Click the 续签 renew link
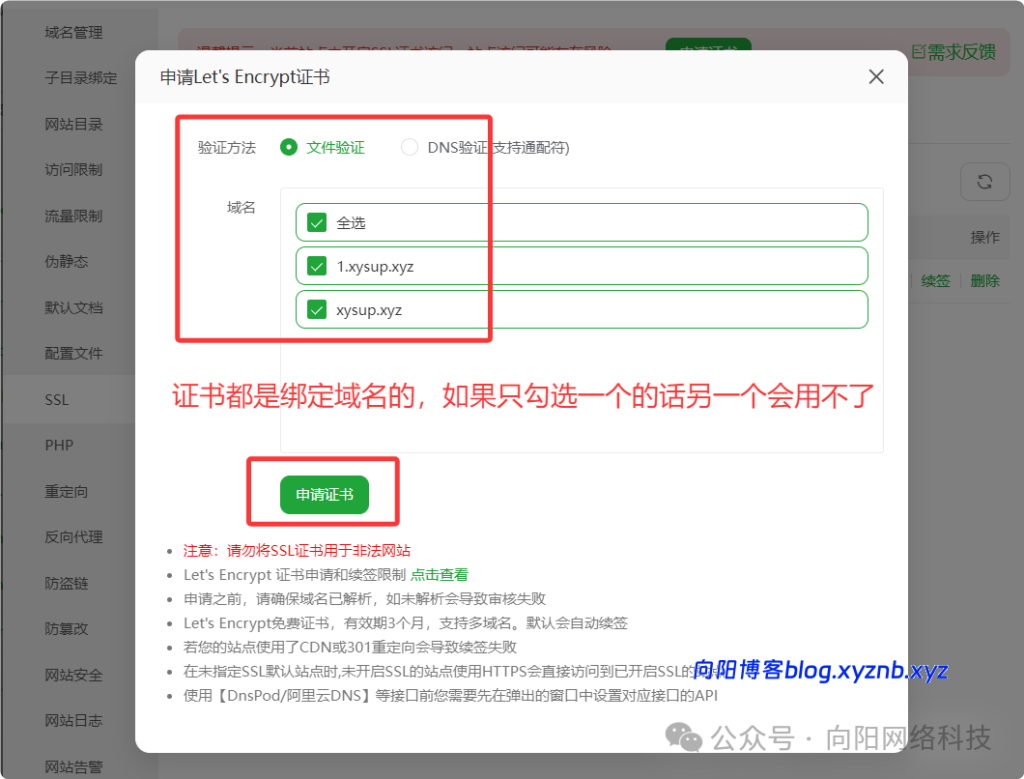This screenshot has width=1024, height=779. [x=935, y=281]
